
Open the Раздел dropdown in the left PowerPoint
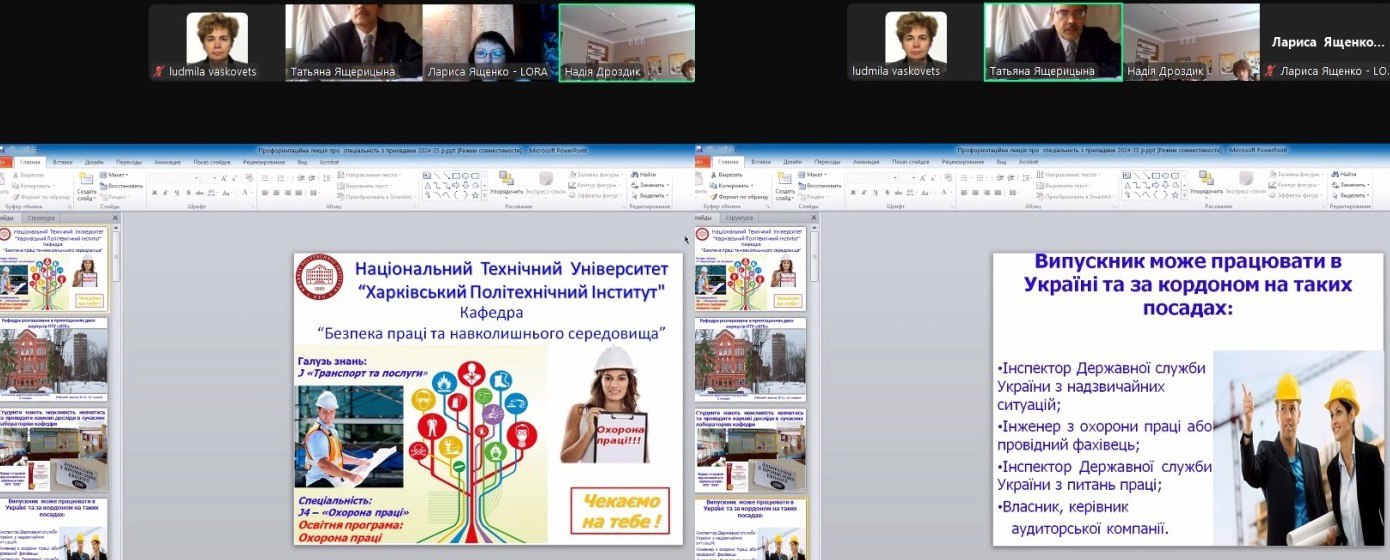tap(115, 197)
